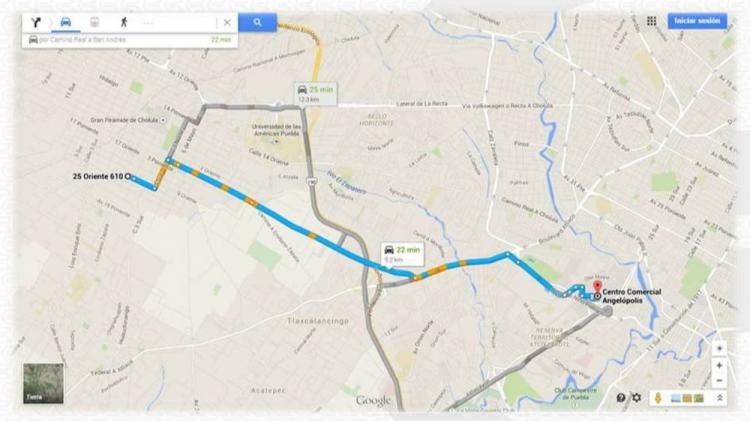The image size is (750, 421).
Task: Click the my location target button
Action: coord(719,348)
